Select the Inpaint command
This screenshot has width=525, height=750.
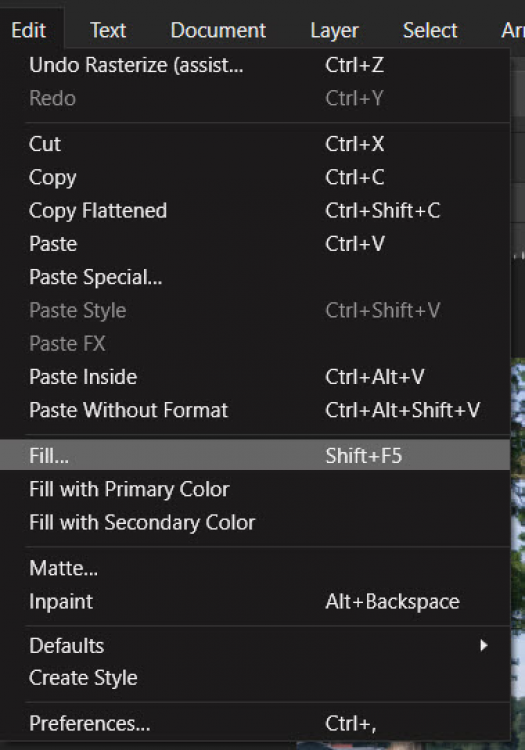click(x=255, y=601)
